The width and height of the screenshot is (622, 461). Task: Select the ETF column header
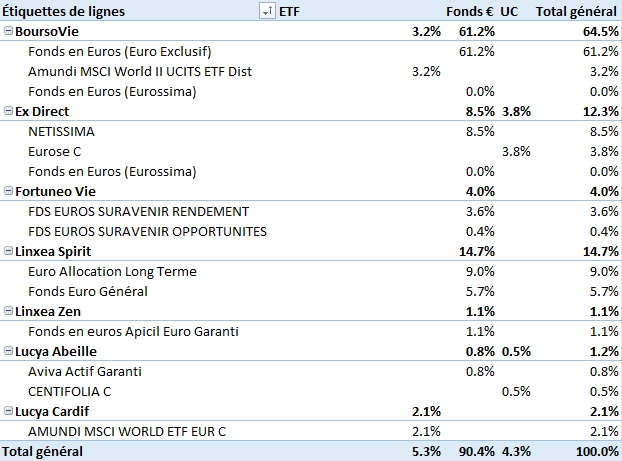coord(290,11)
